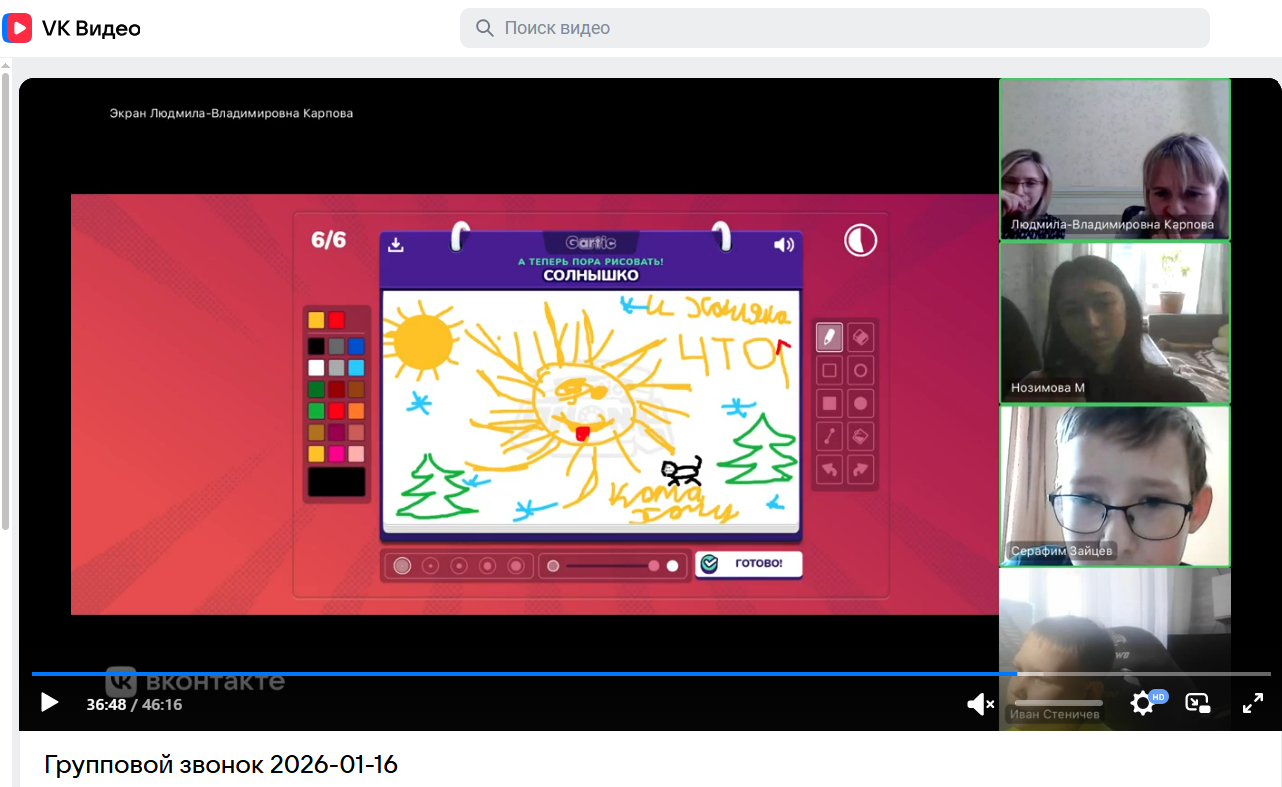1282x787 pixels.
Task: Click the Gartic timer clock icon
Action: click(860, 240)
